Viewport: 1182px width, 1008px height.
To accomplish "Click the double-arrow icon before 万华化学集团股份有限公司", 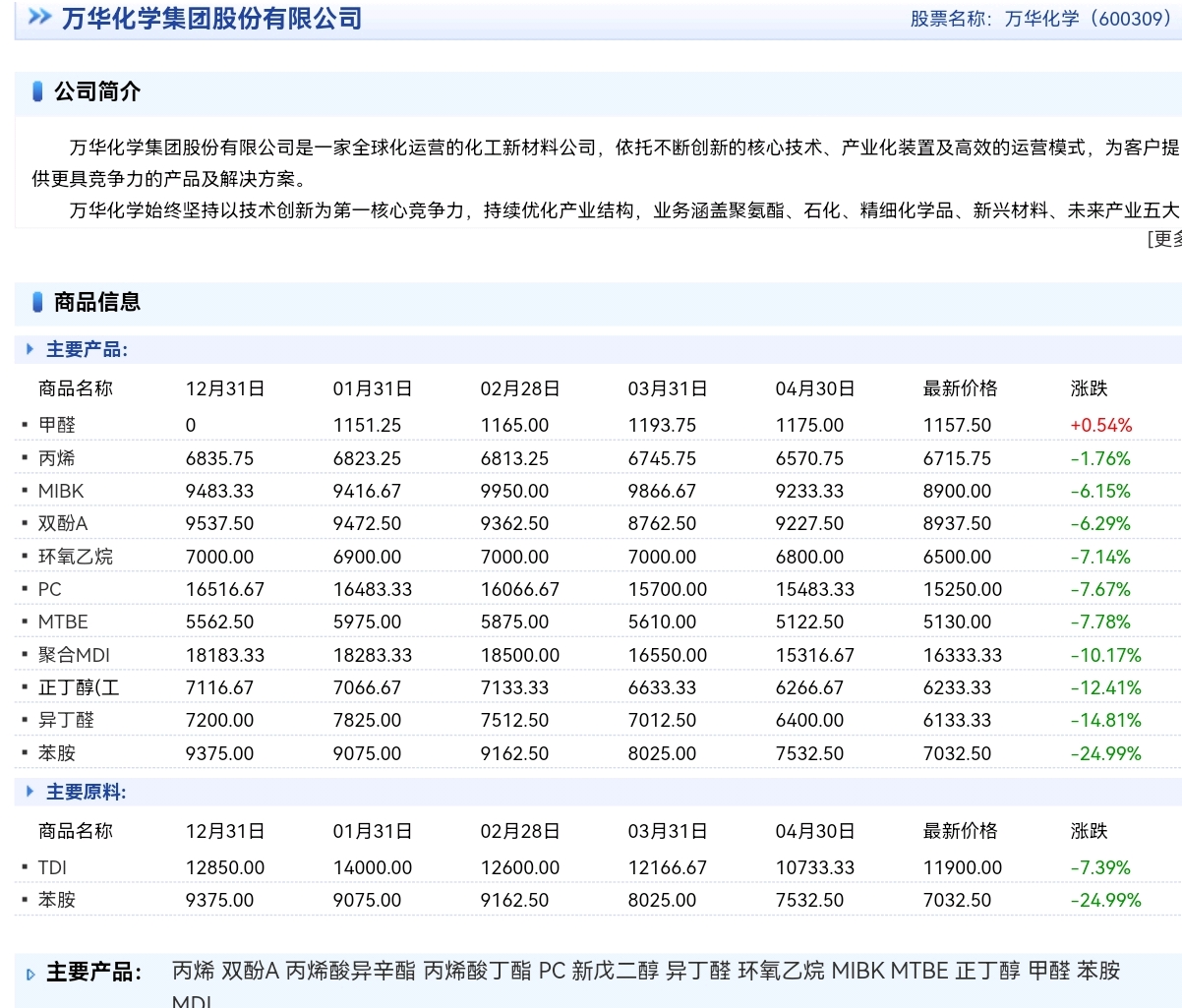I will coord(40,17).
